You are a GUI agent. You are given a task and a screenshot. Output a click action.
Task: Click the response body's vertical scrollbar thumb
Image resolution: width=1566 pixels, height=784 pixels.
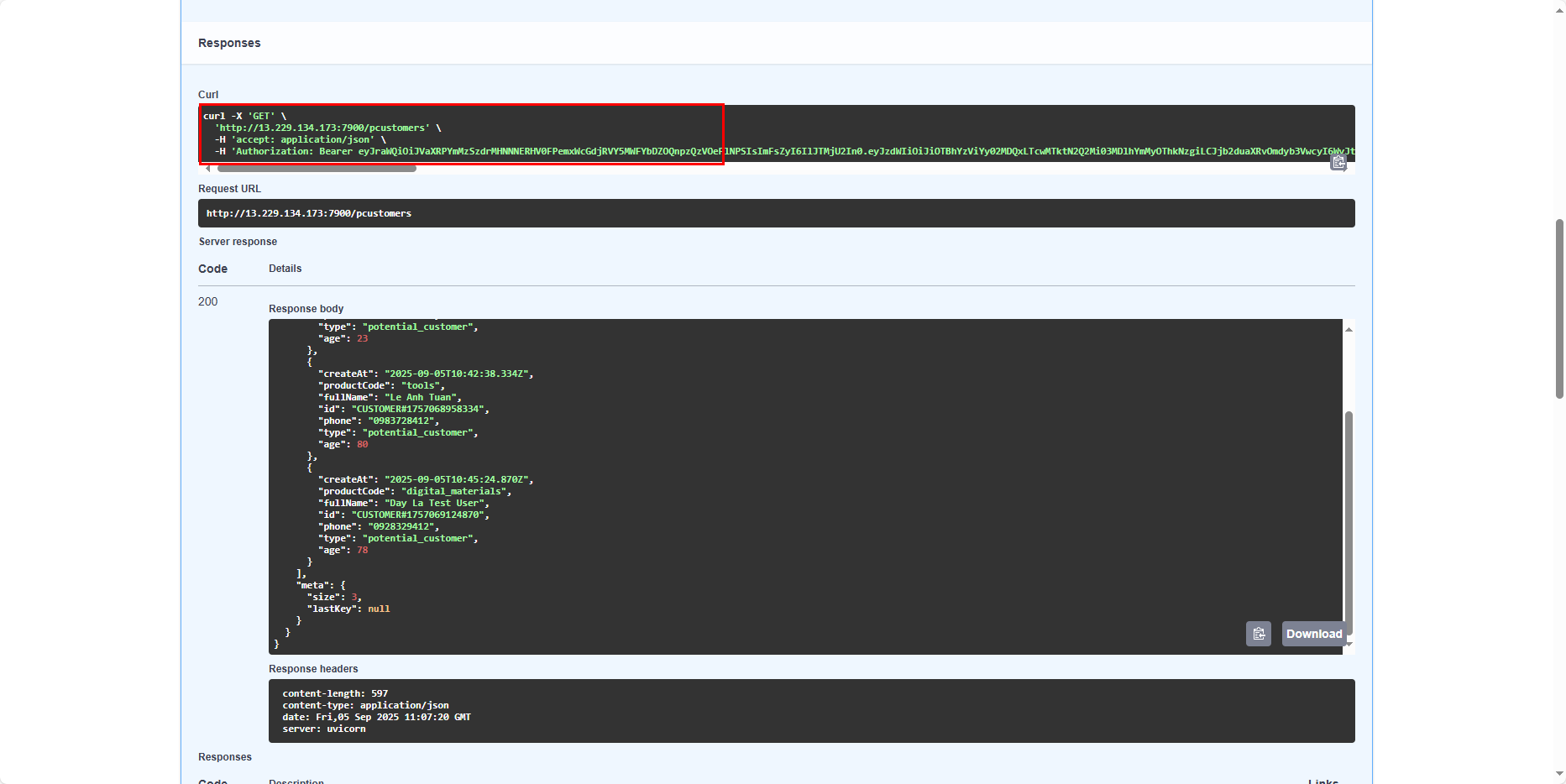click(x=1349, y=520)
